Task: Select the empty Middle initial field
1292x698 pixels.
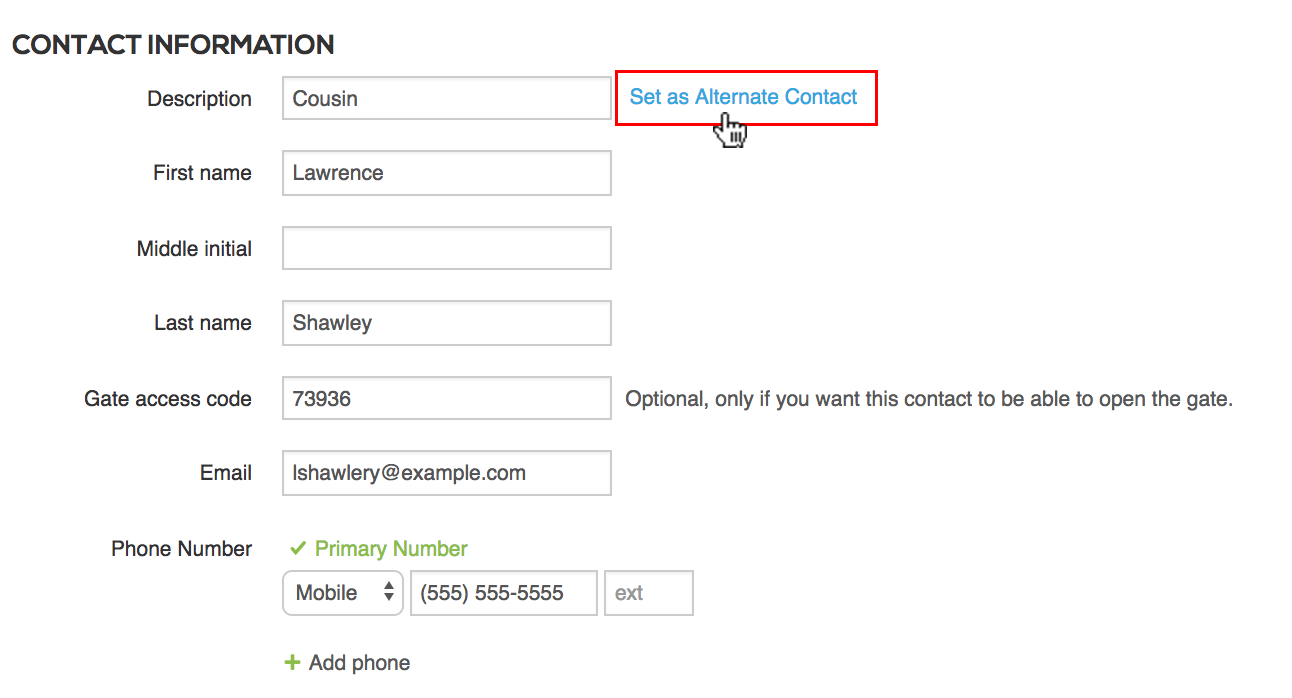Action: pos(446,248)
